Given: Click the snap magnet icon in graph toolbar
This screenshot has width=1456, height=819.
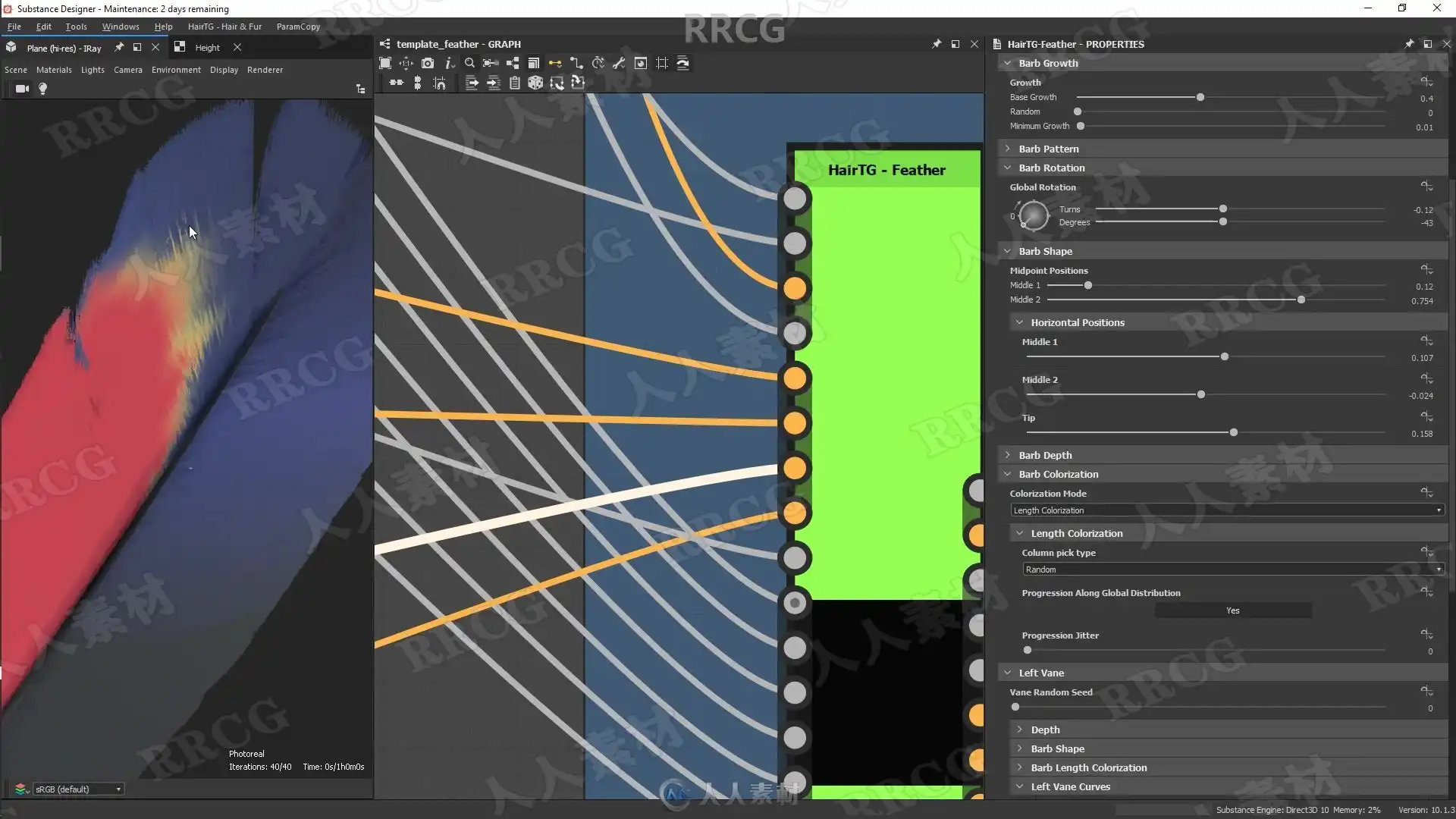Looking at the screenshot, I should point(439,83).
